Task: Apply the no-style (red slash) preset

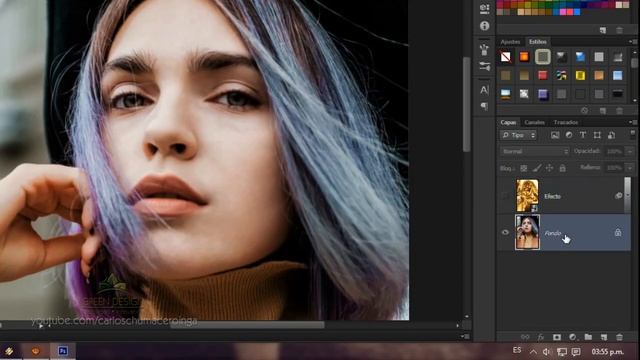Action: pyautogui.click(x=506, y=57)
